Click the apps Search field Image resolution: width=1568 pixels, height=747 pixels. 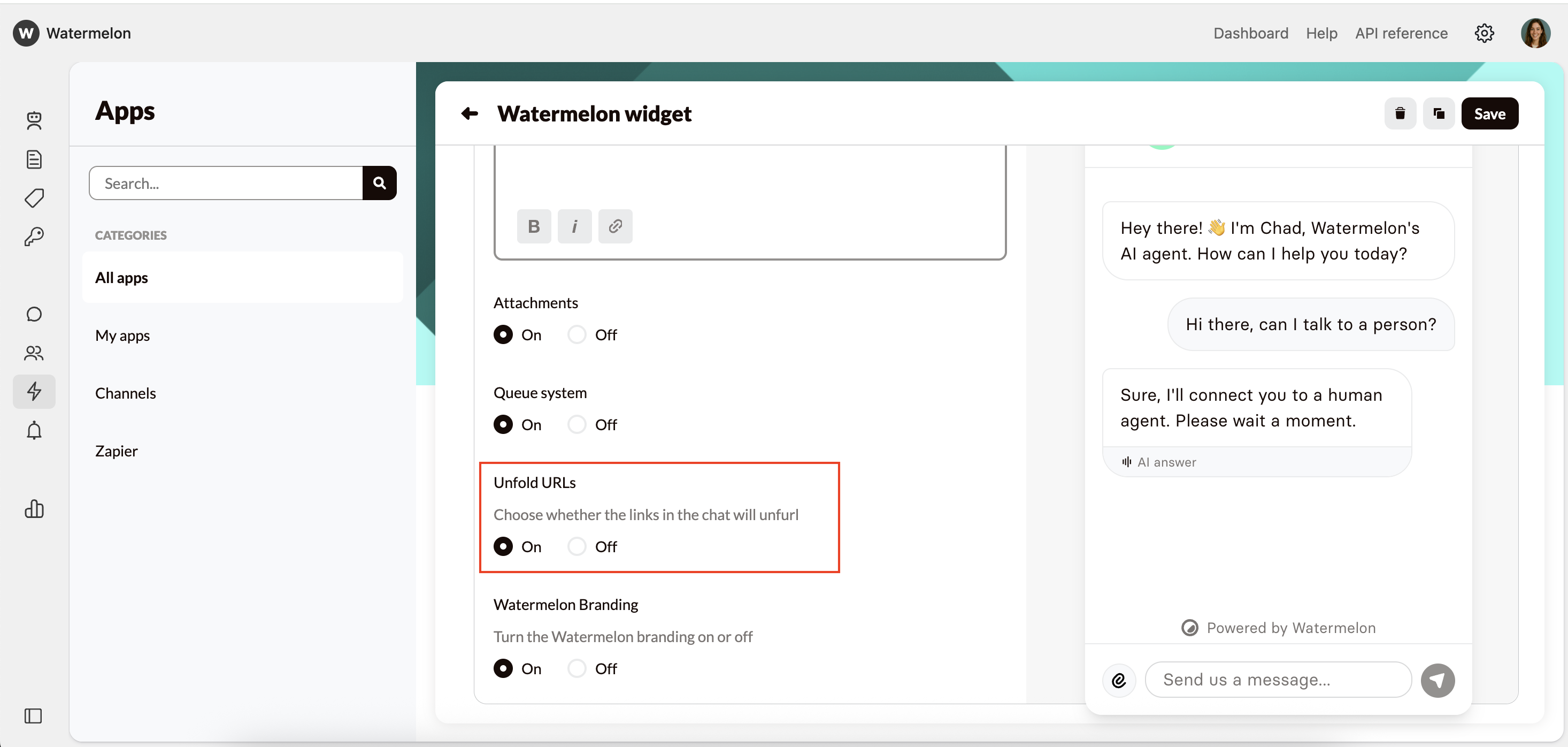point(225,183)
